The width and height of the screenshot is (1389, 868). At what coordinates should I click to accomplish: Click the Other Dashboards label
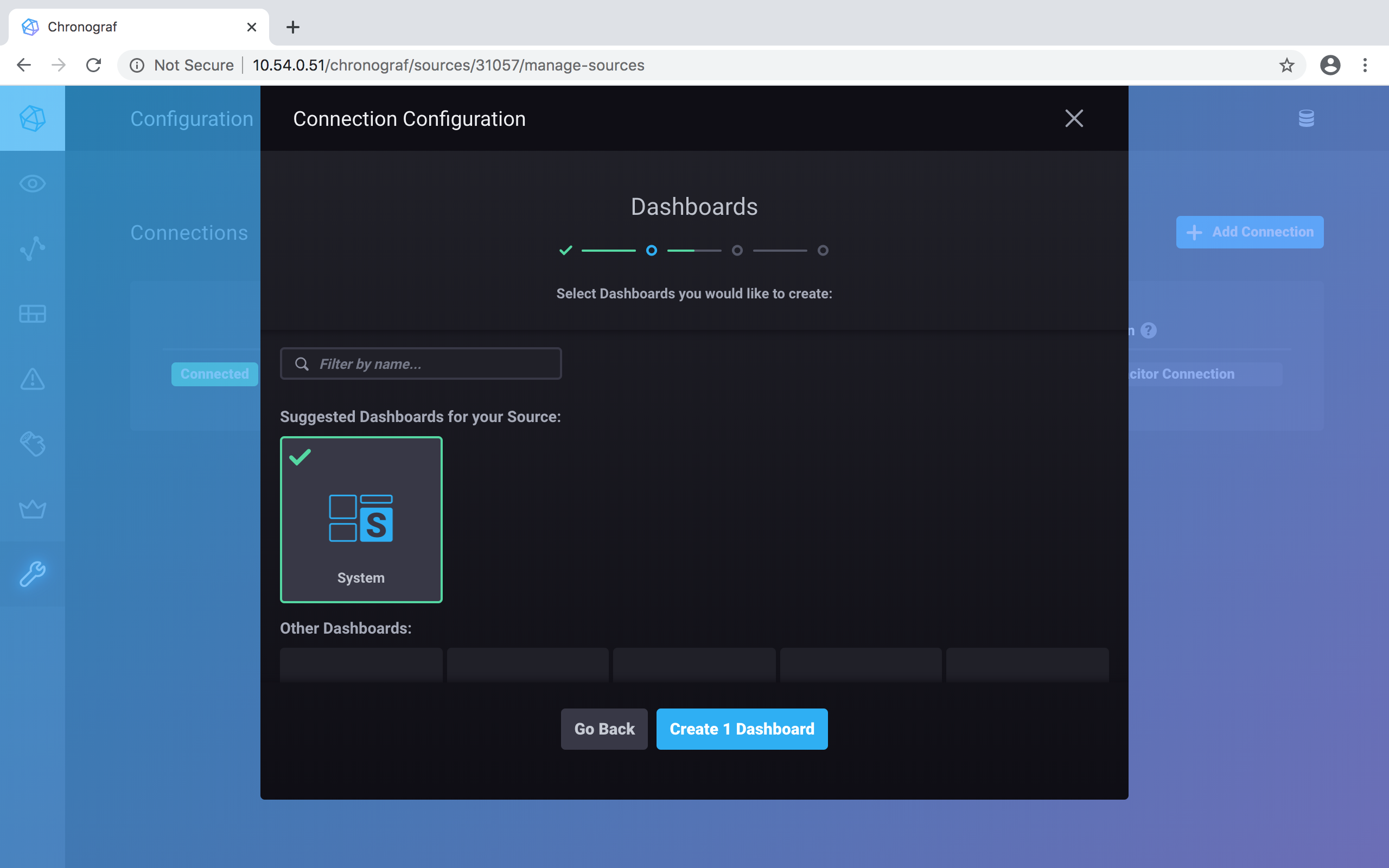click(x=346, y=628)
